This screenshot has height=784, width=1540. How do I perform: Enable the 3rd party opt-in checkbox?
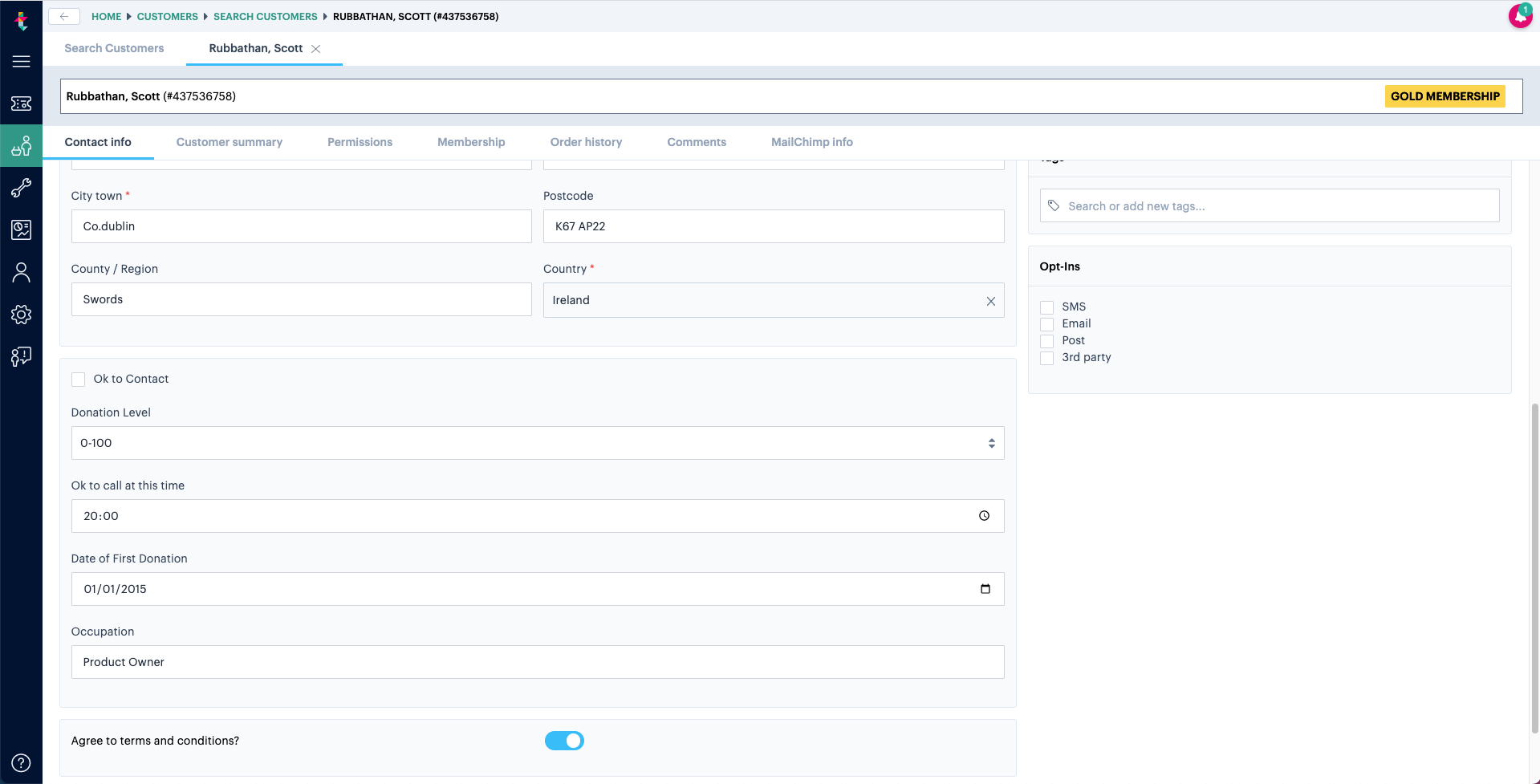tap(1046, 358)
